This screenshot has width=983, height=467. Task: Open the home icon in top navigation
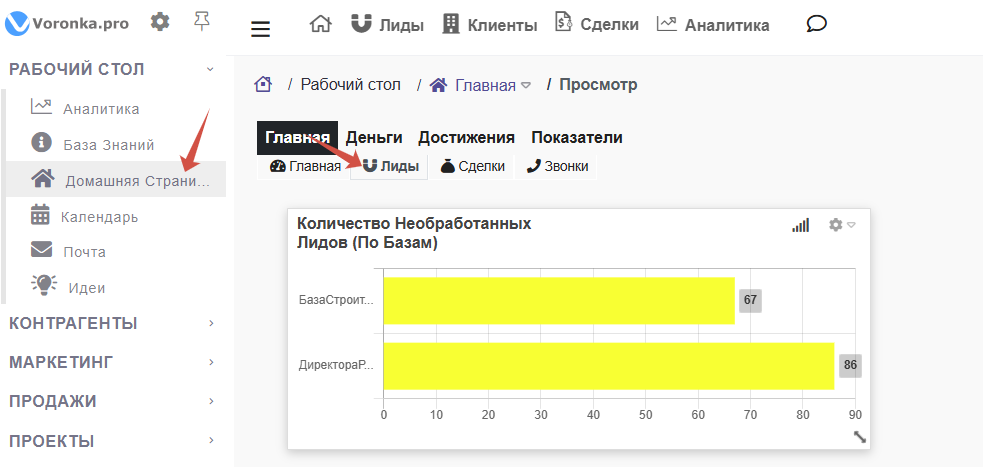click(x=320, y=24)
